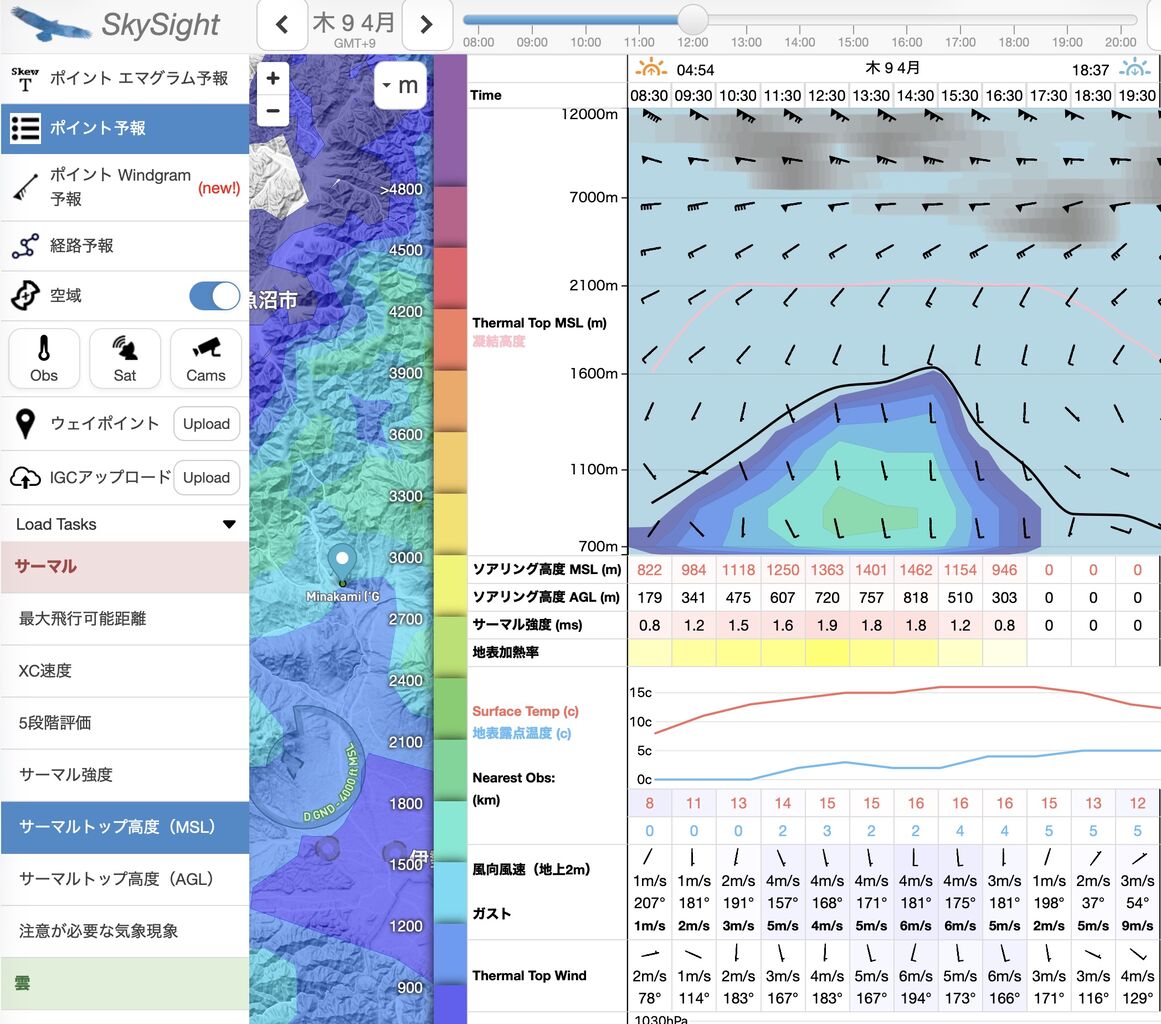This screenshot has width=1161, height=1024.
Task: Click Thermal Top Wind value 194°
Action: tap(916, 998)
